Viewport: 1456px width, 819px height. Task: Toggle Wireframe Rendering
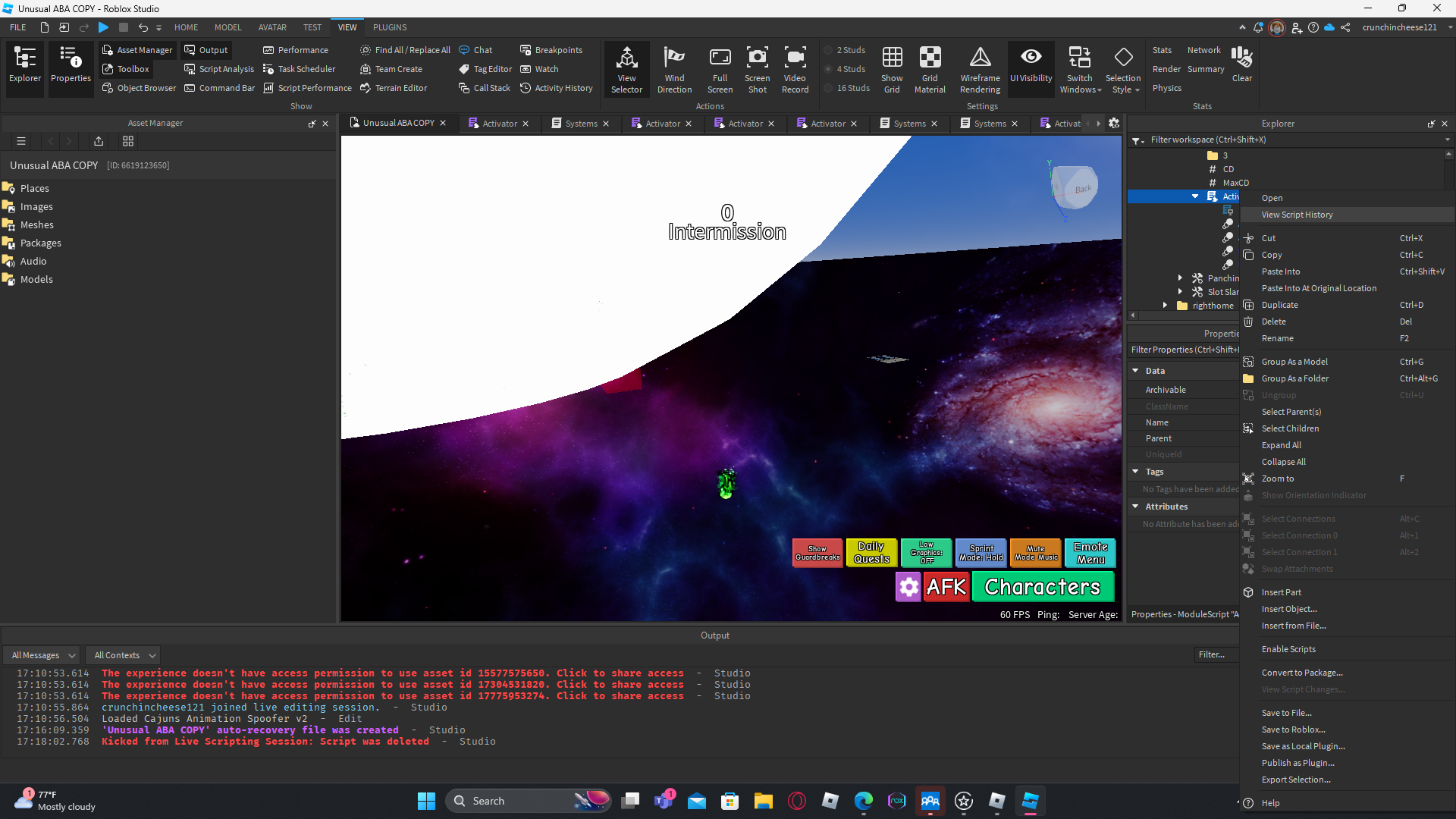(980, 69)
